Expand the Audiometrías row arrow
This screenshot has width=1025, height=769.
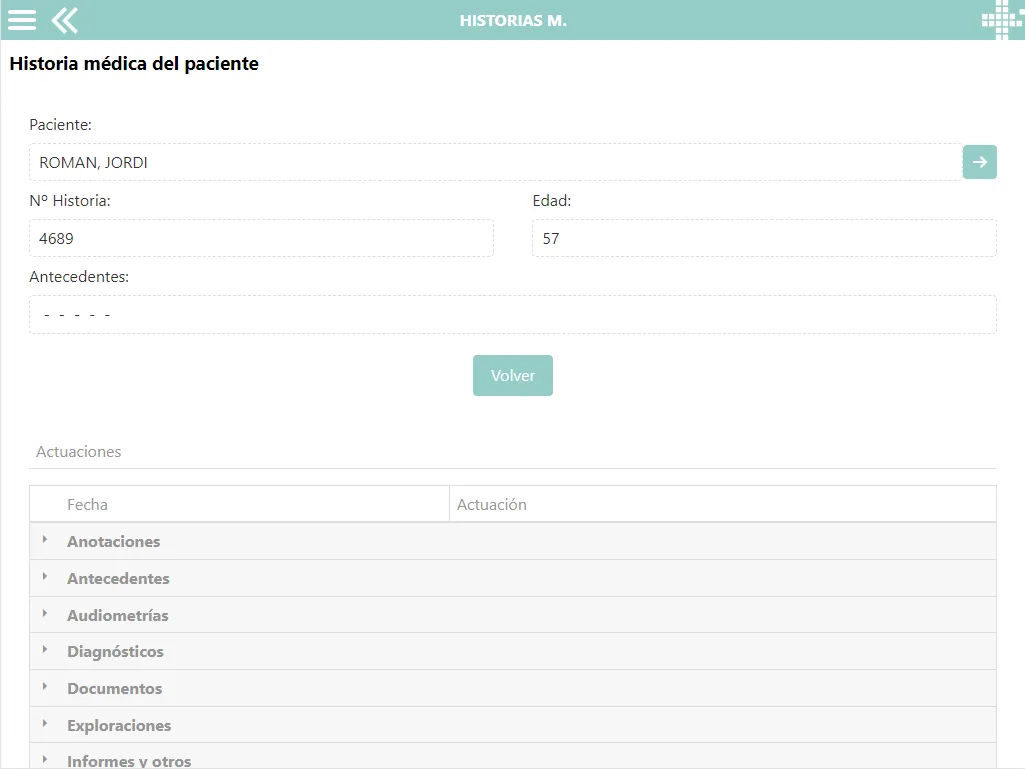click(44, 613)
